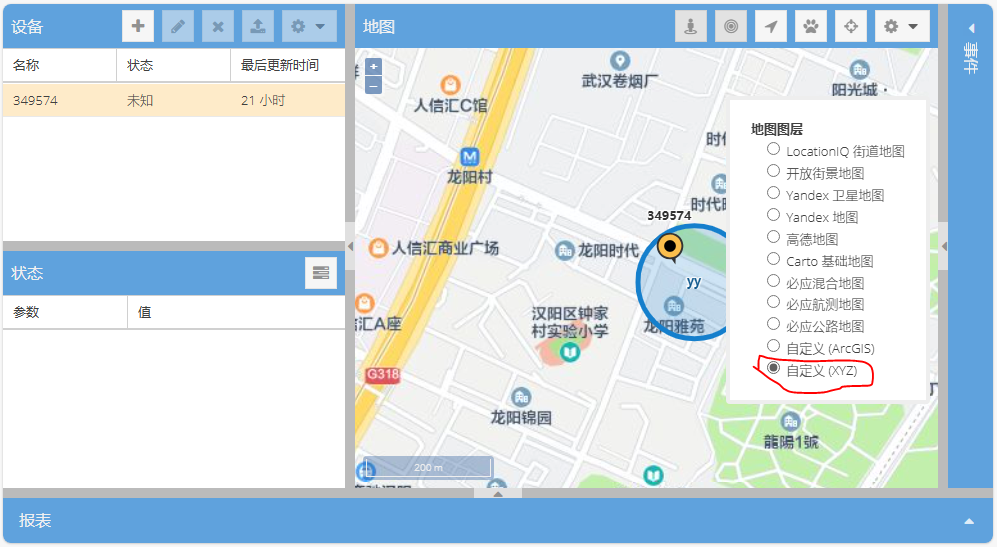Click the 未知 status cell
Screen dimensions: 997x547
tap(140, 100)
